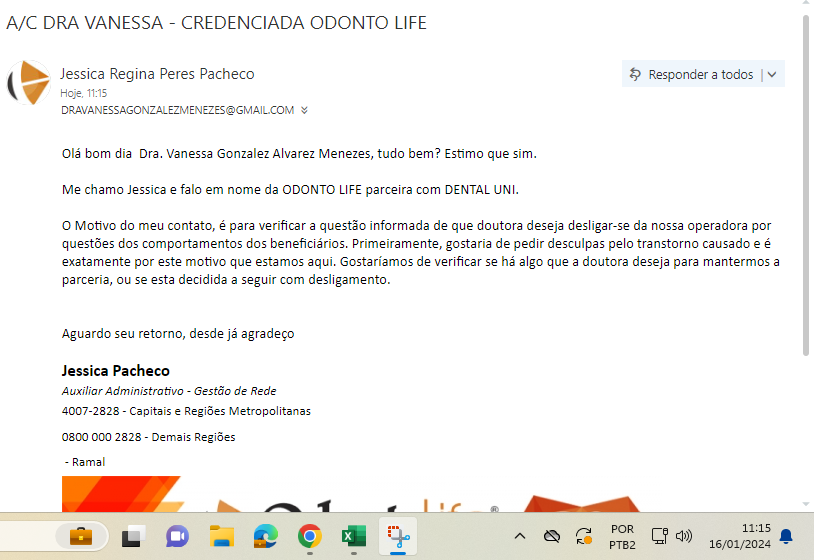Click the Auxiliar Administrativo - Gestão de Rede text
The image size is (814, 560).
pos(169,391)
